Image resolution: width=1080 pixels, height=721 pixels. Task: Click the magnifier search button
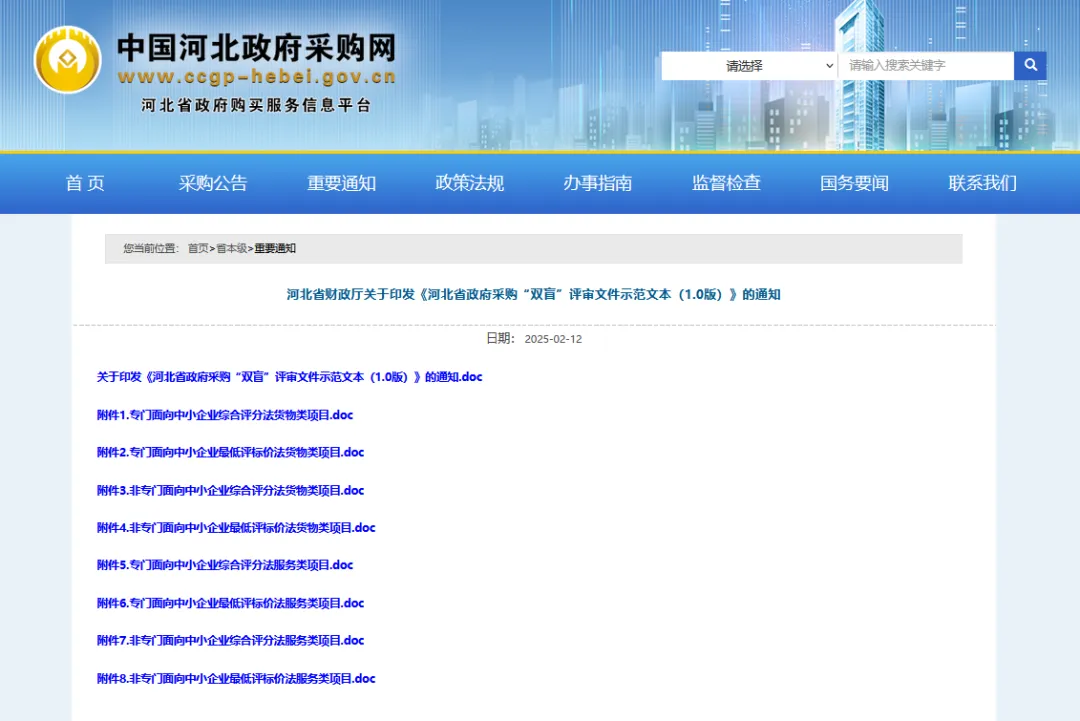point(1030,66)
